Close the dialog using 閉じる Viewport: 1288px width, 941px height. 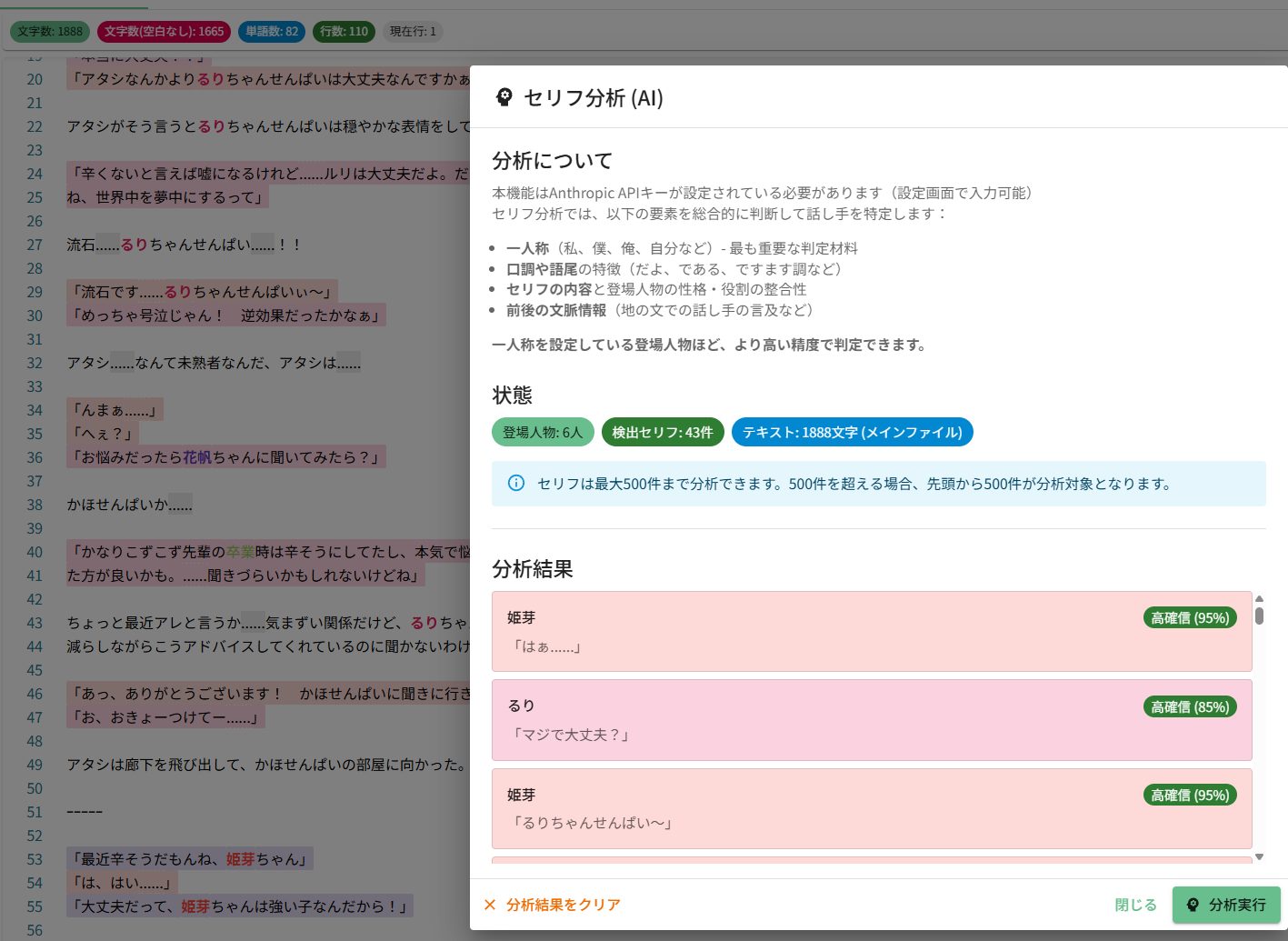pos(1135,905)
